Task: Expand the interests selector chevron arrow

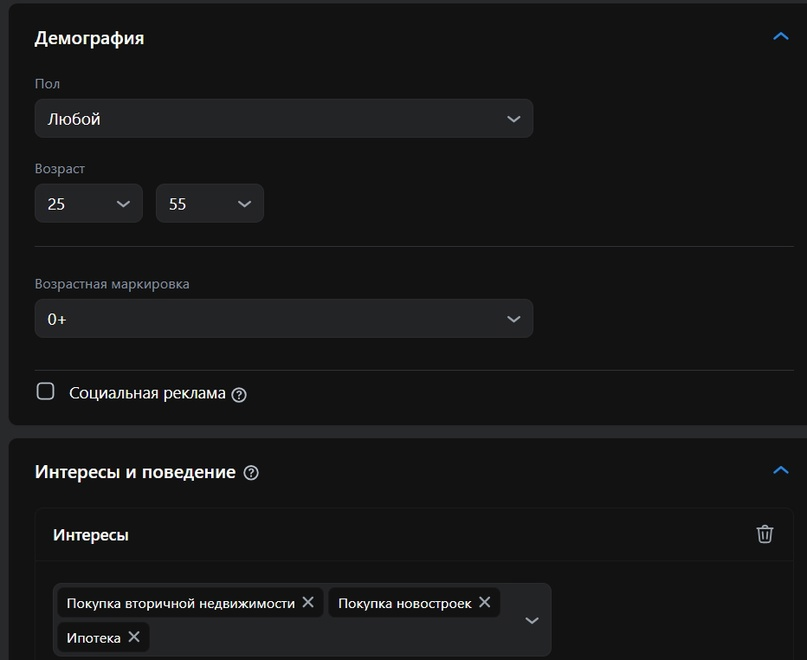Action: [x=532, y=620]
